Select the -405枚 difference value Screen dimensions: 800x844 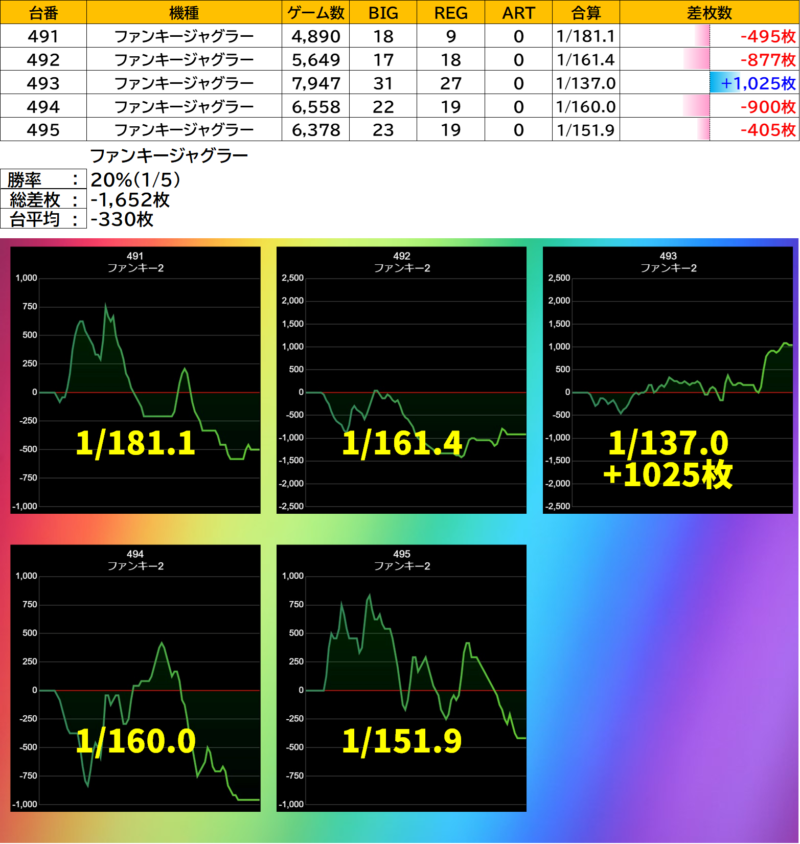[x=768, y=130]
